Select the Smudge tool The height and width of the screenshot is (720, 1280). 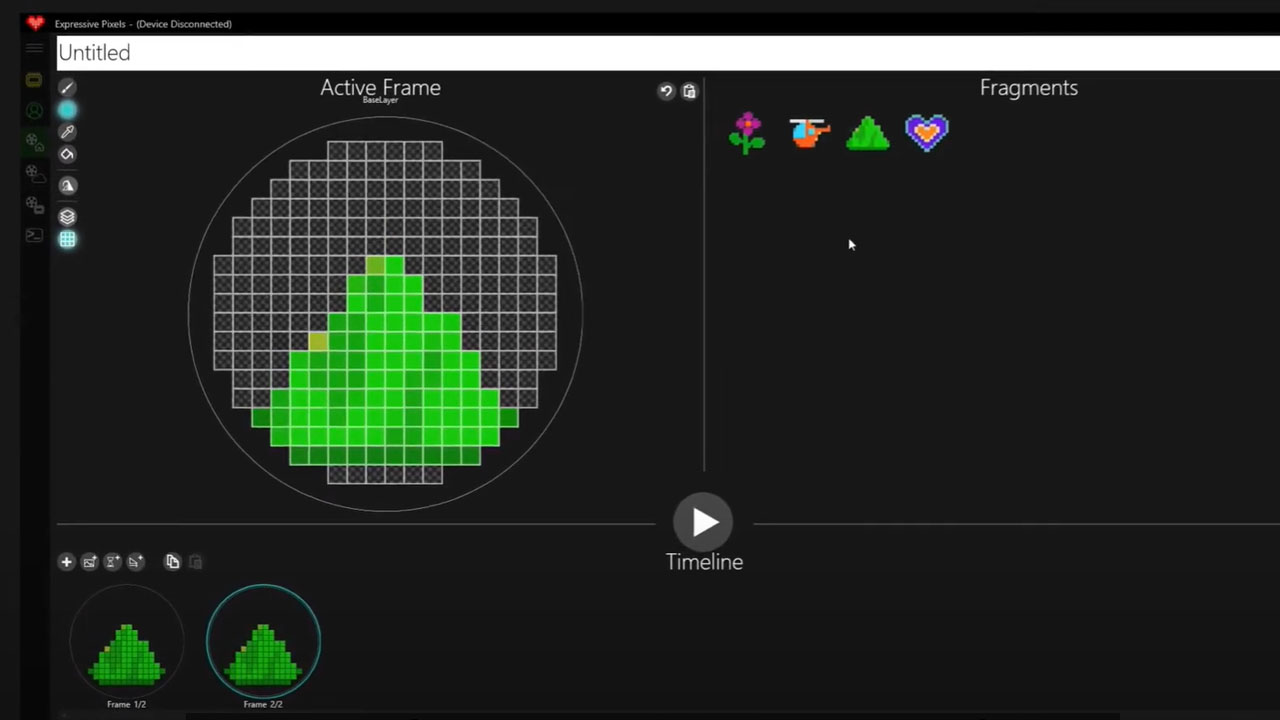pos(67,185)
